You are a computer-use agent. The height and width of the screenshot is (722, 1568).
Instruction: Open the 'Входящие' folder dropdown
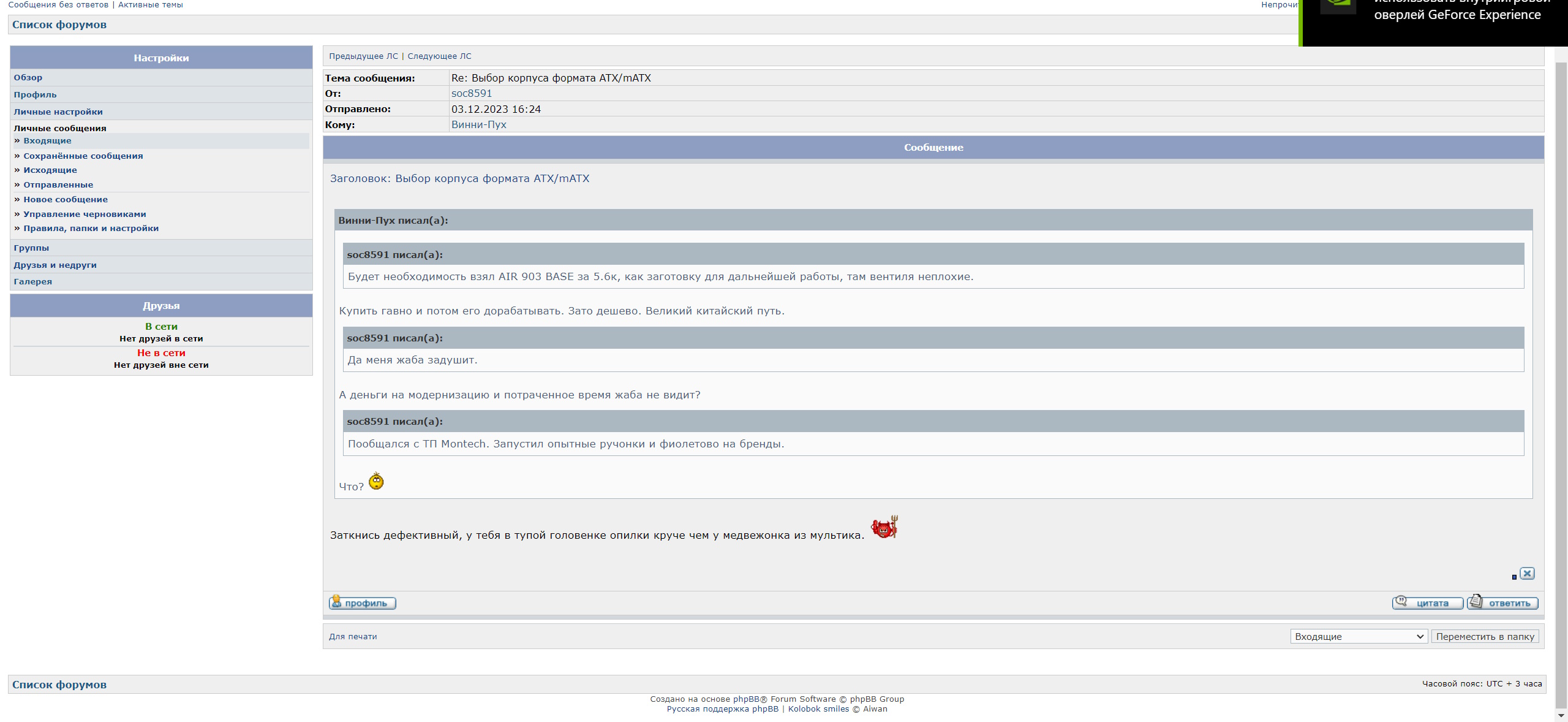tap(1359, 637)
